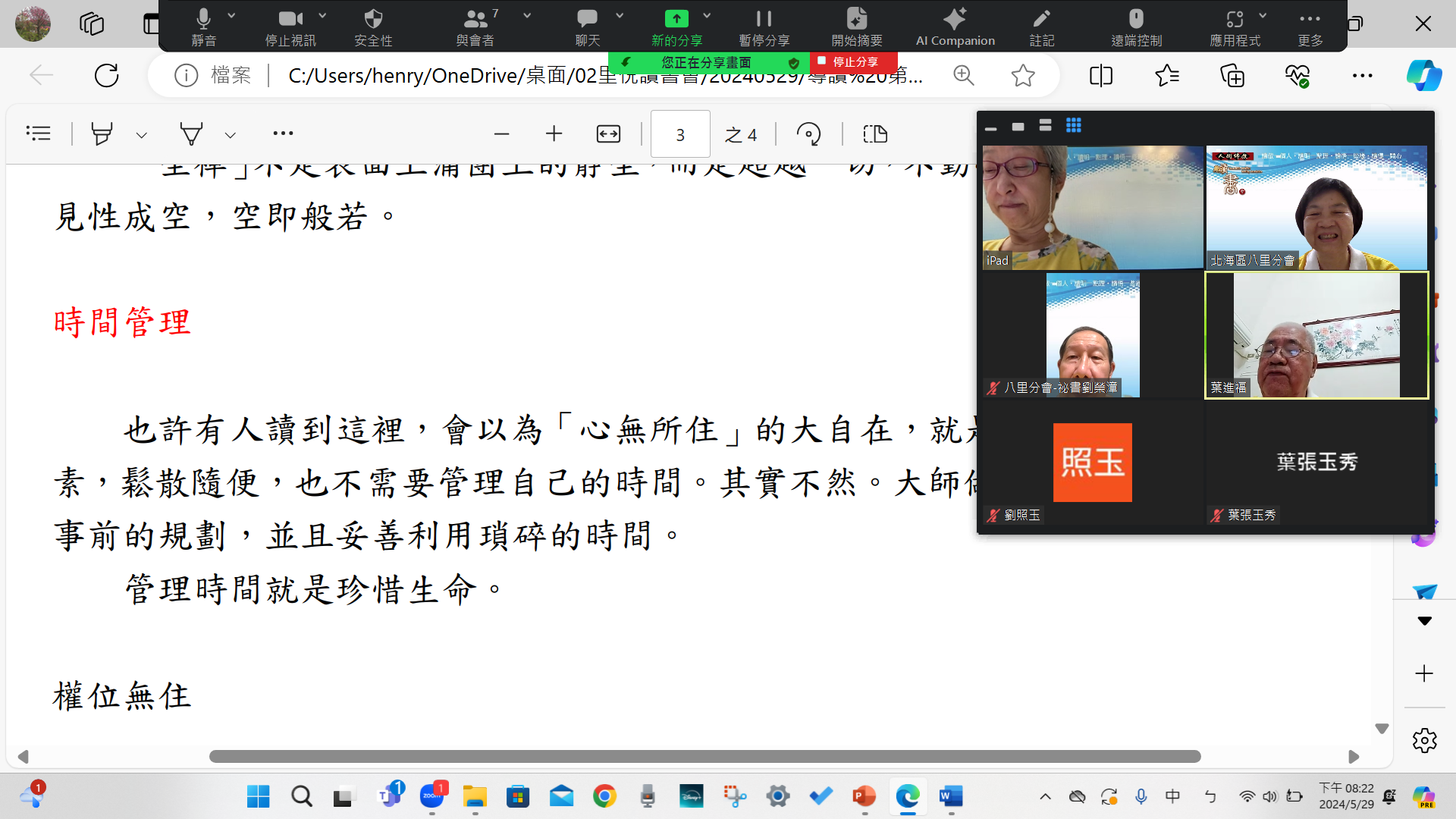Click the right arrow of horizontal scrollbar

1354,756
